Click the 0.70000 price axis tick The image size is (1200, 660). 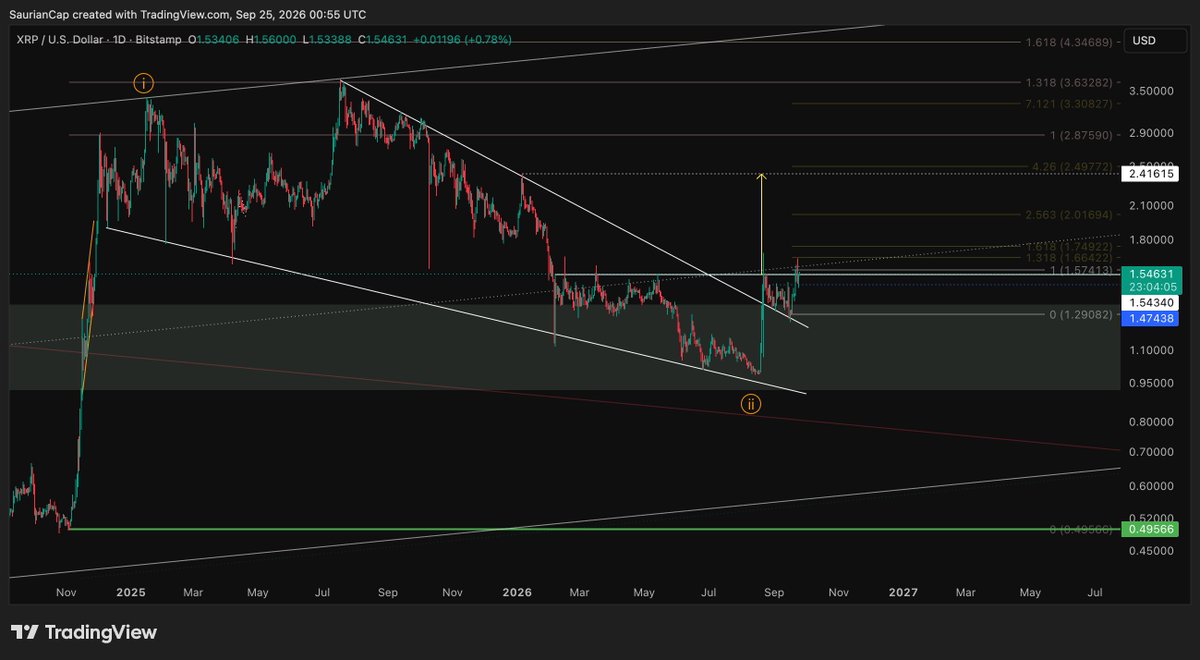point(1152,452)
